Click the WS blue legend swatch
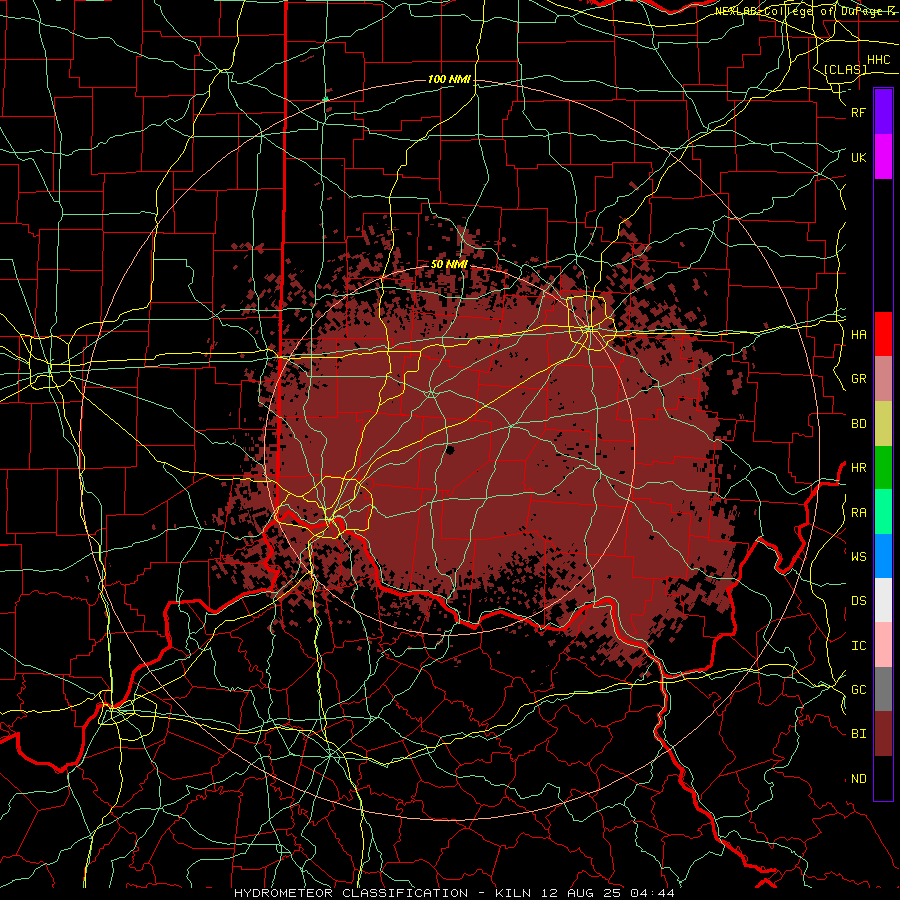 883,556
